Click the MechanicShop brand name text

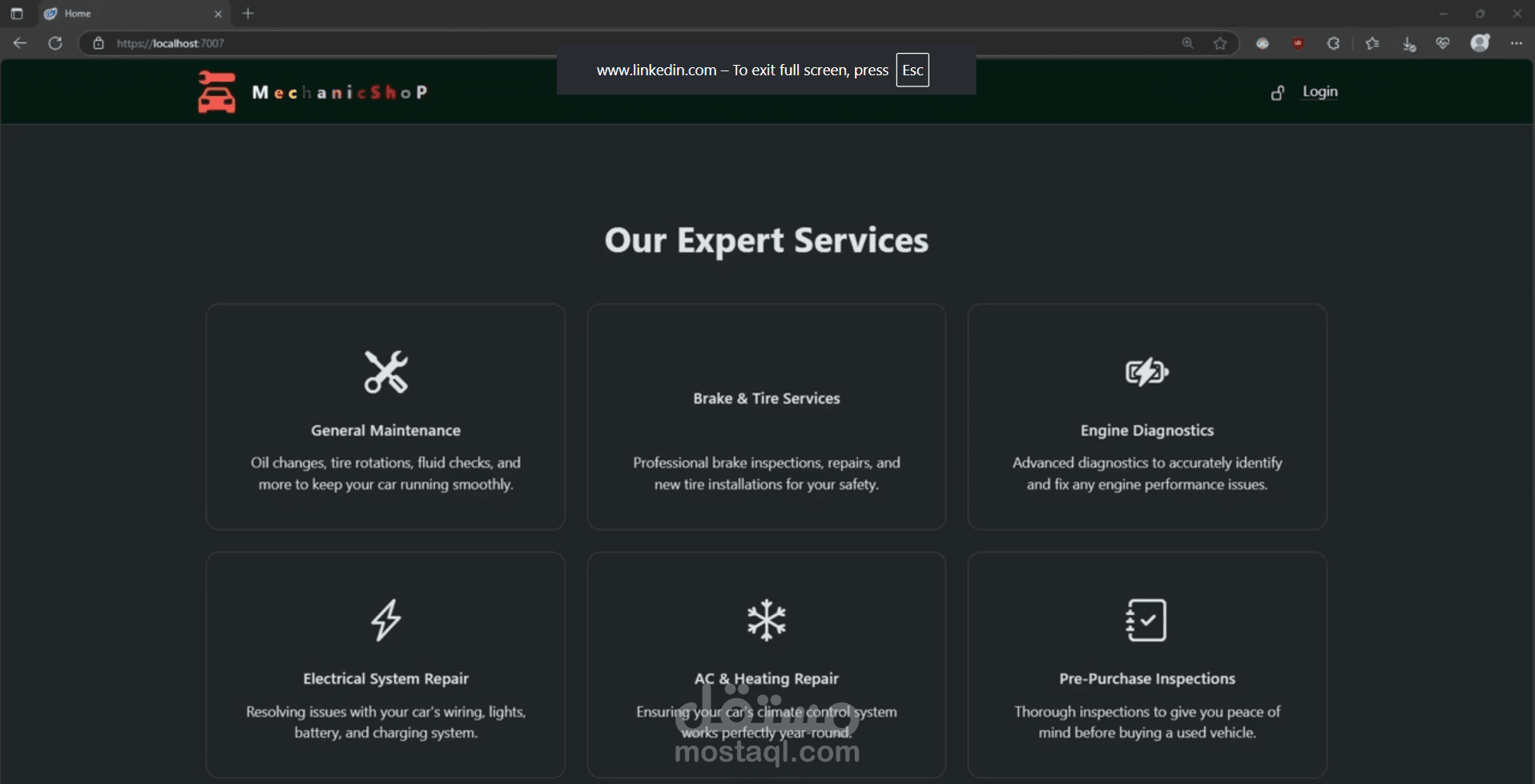point(340,92)
